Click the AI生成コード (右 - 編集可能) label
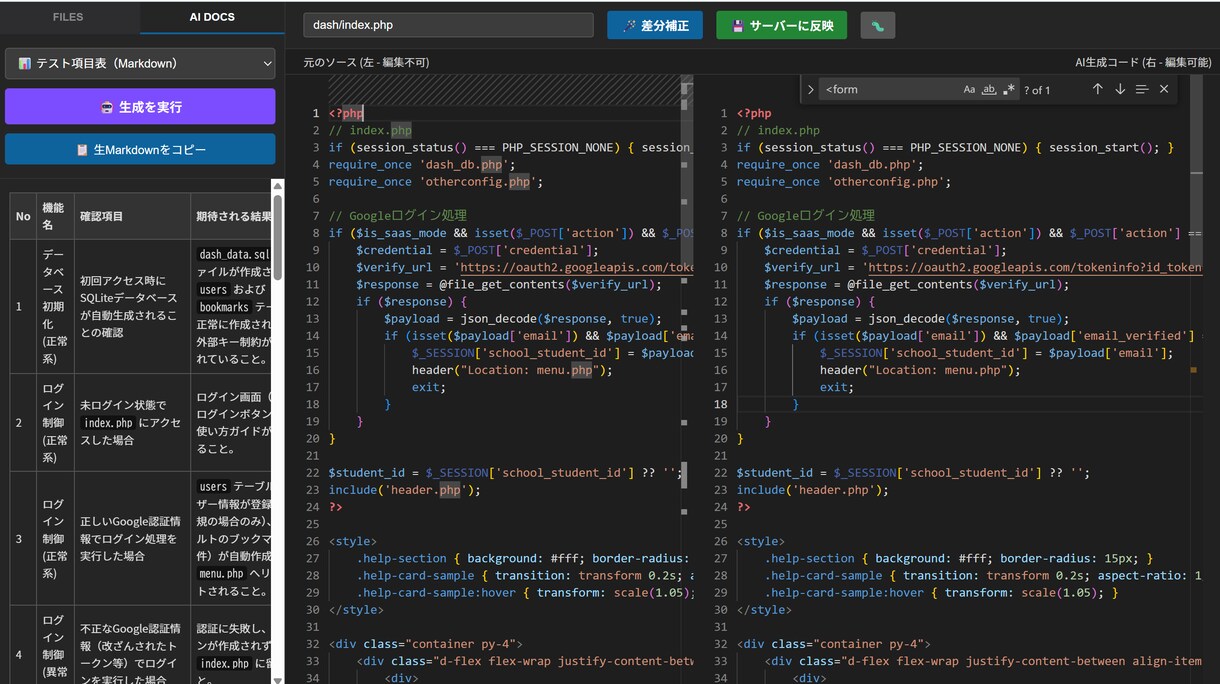The image size is (1220, 684). pos(1143,62)
